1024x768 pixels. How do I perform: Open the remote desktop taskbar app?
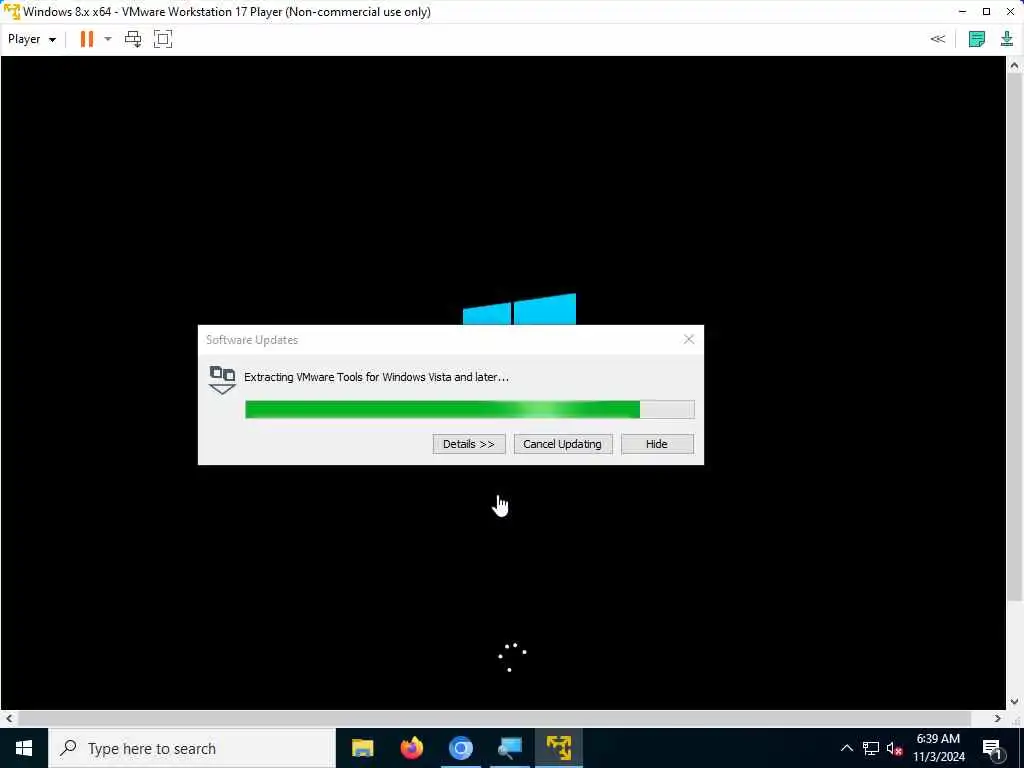pos(509,748)
